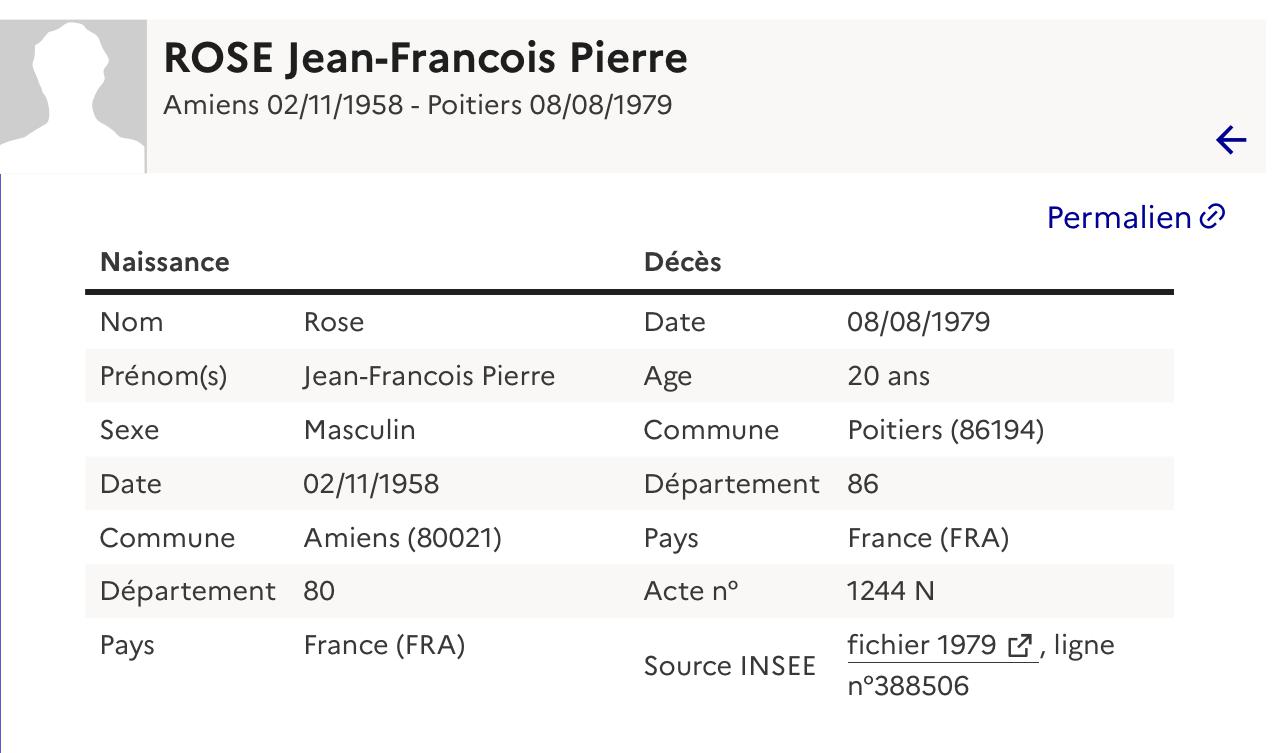Image resolution: width=1280 pixels, height=753 pixels.
Task: Click the Age value 20 ans
Action: click(889, 376)
